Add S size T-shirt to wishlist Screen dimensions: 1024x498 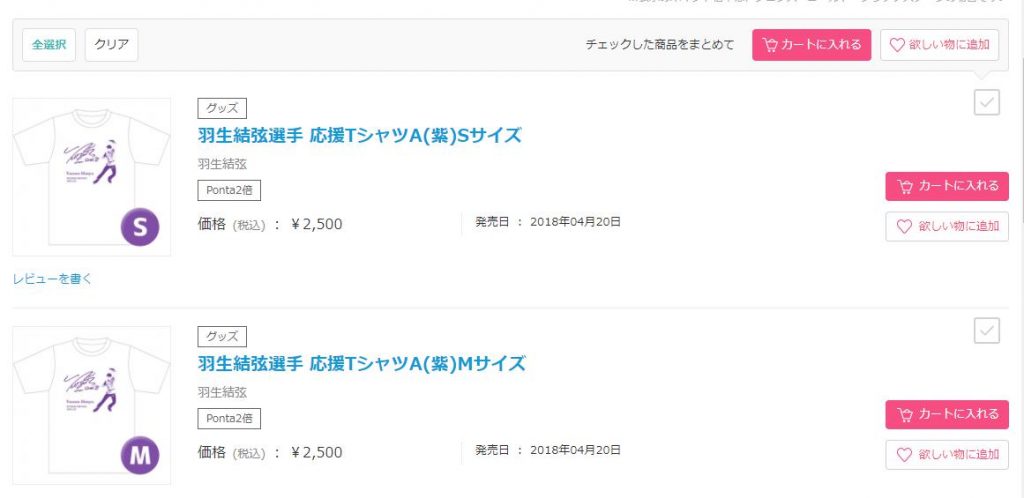(946, 227)
